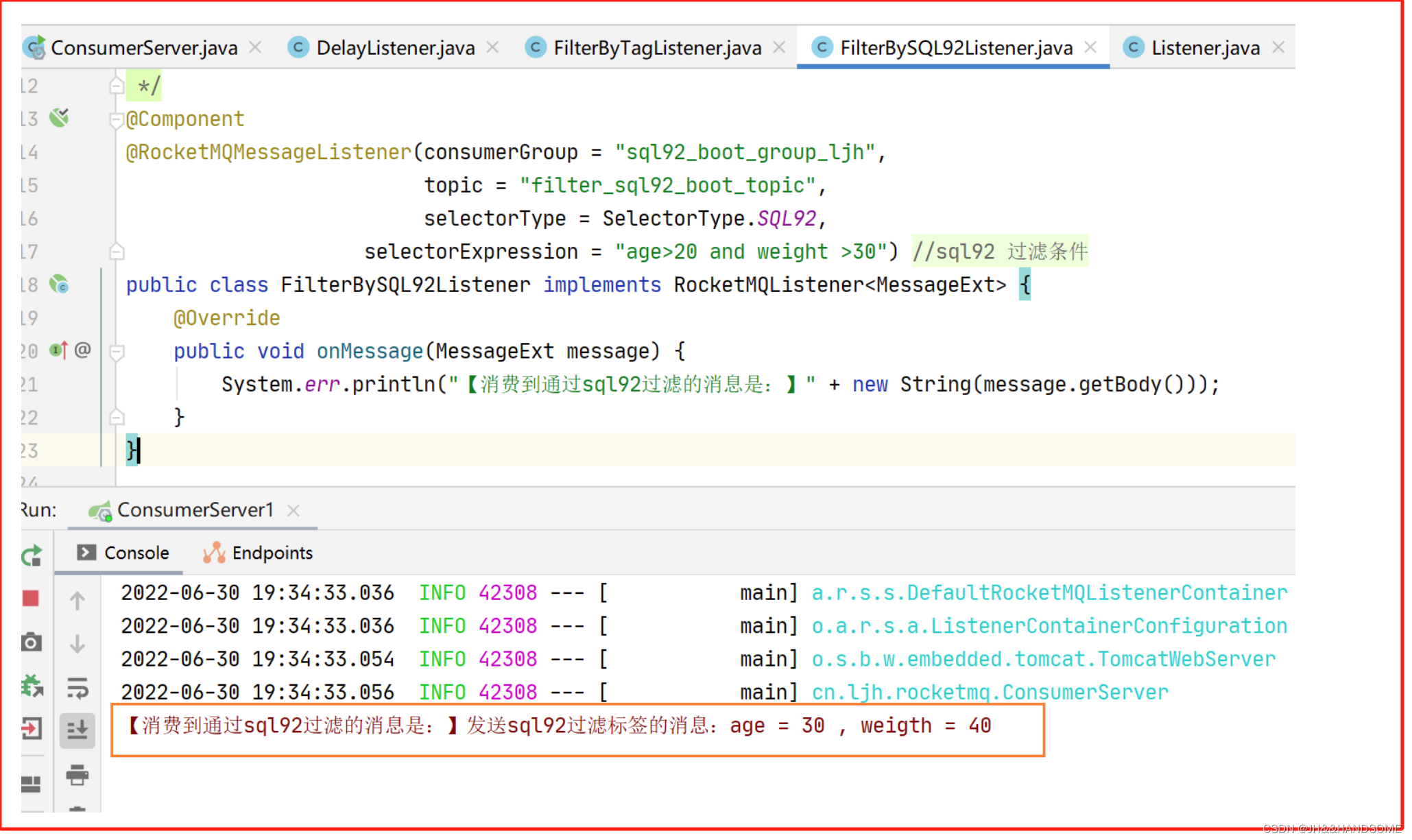Click the "sql92_boot_group_ljh" string

745,152
